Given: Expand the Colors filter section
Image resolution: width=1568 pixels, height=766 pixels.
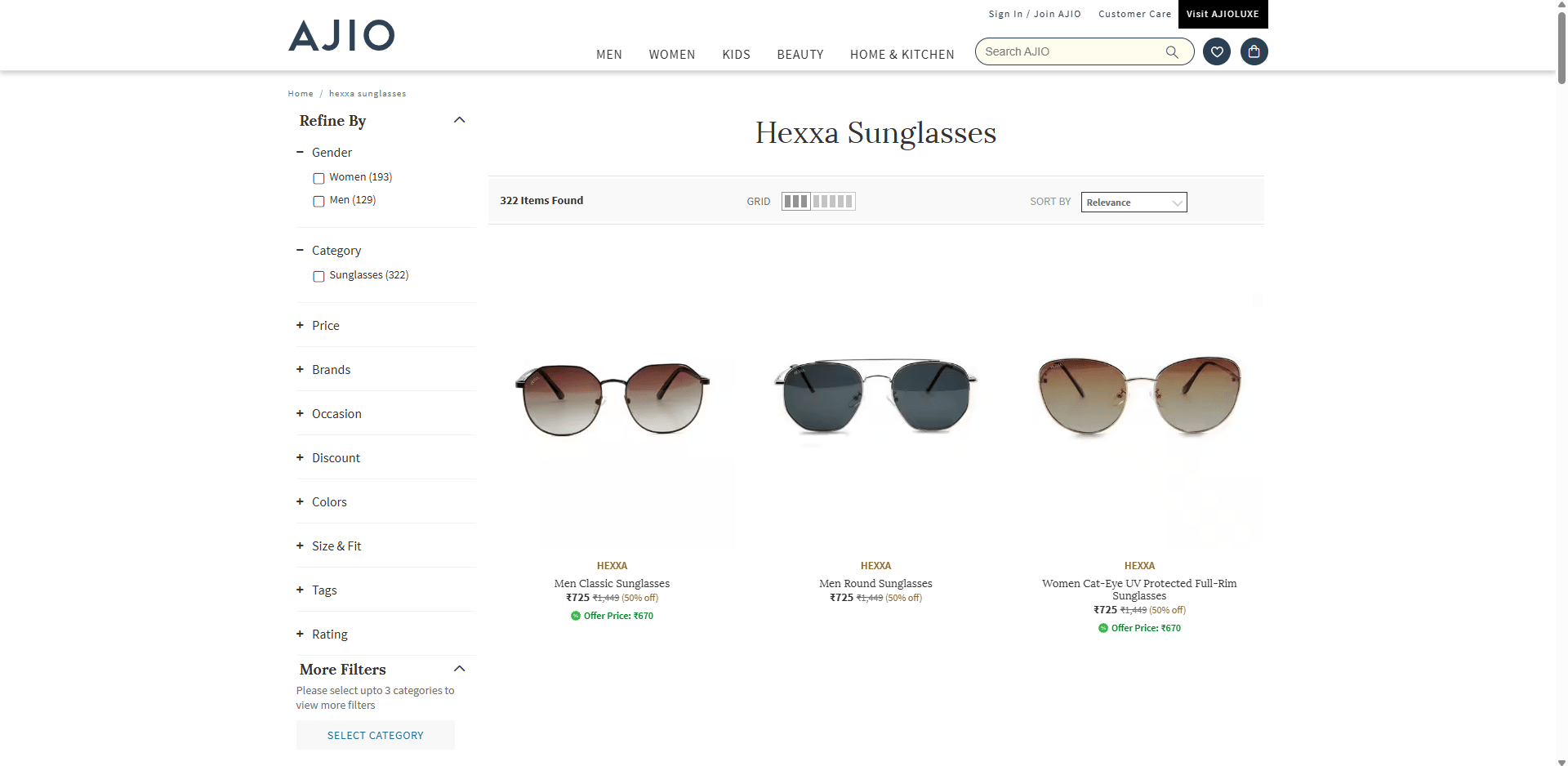Looking at the screenshot, I should pos(329,502).
